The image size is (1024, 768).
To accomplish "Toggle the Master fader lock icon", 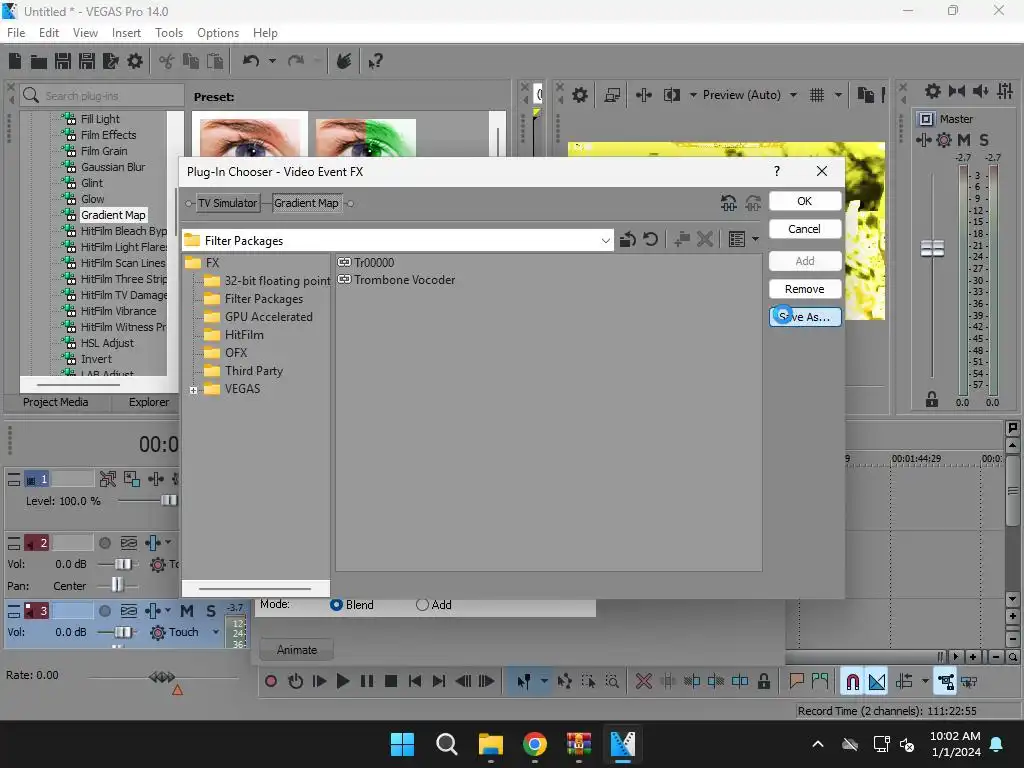I will [x=932, y=399].
